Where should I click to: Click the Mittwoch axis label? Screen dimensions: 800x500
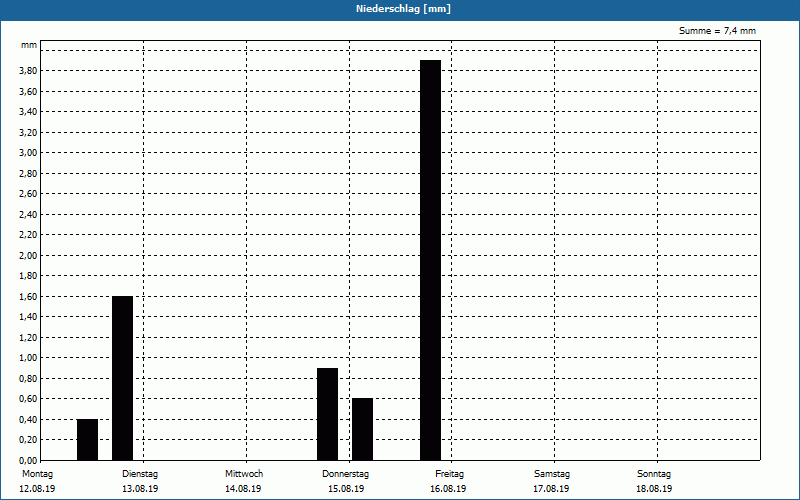(244, 474)
